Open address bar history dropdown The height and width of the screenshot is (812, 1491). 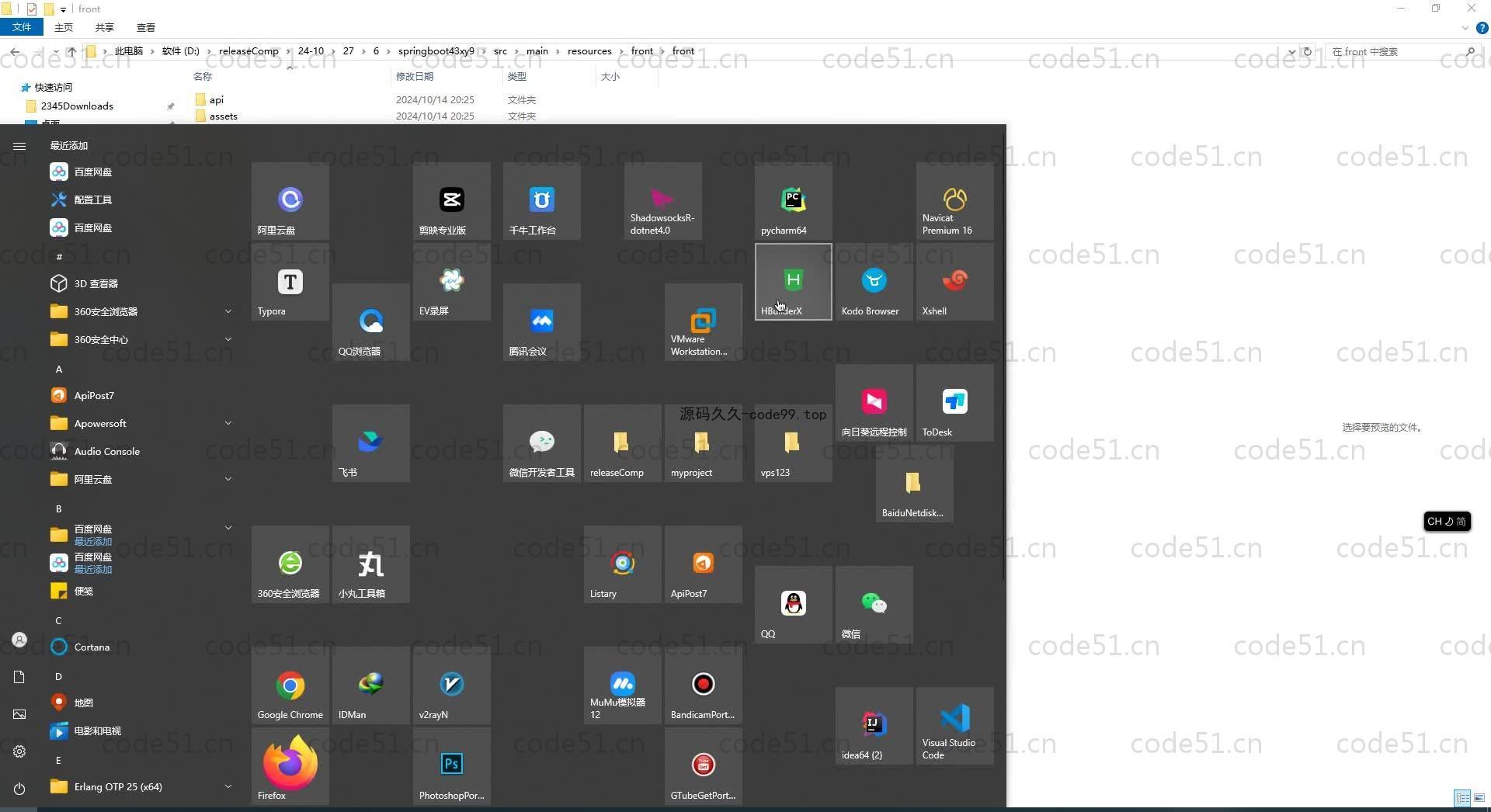tap(1291, 52)
